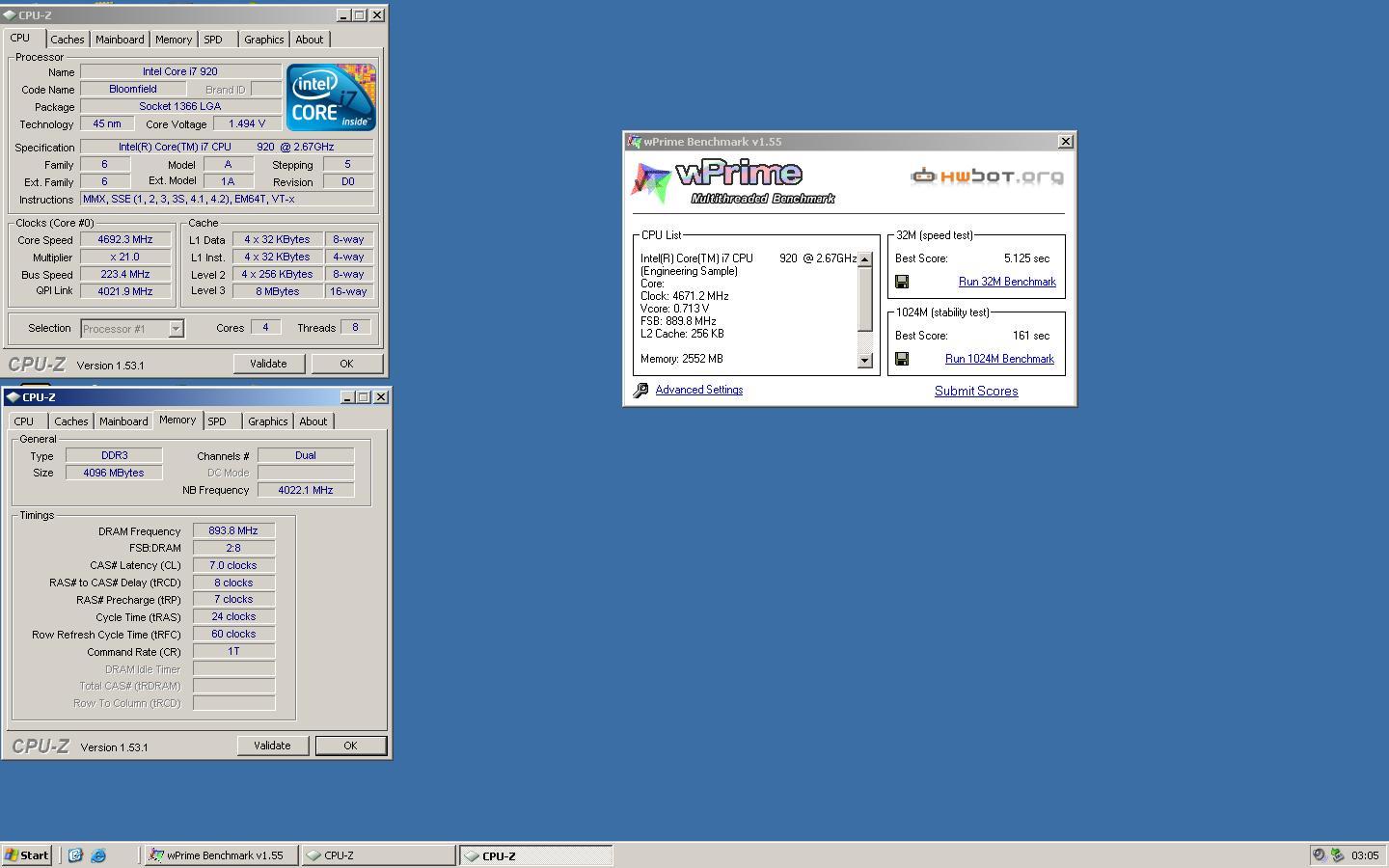1389x868 pixels.
Task: Click the FSB:DRAM value 2:8
Action: (233, 548)
